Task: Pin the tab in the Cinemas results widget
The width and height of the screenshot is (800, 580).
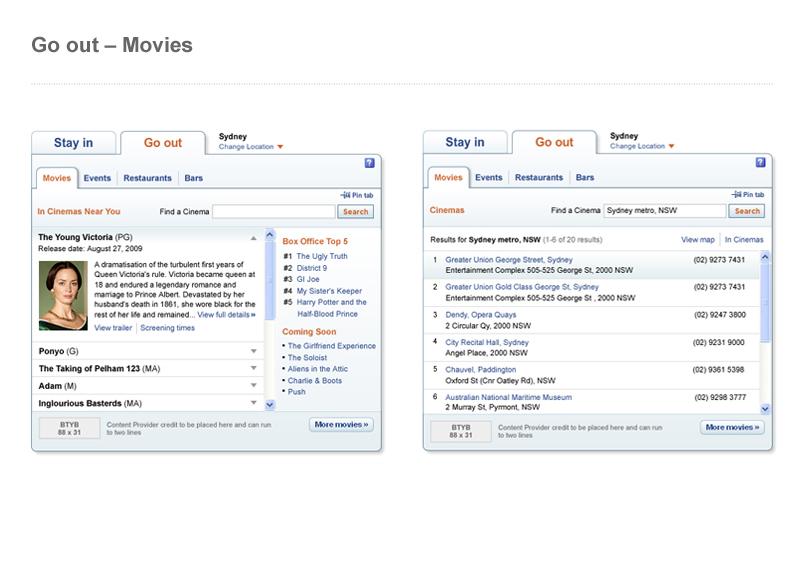Action: tap(748, 193)
